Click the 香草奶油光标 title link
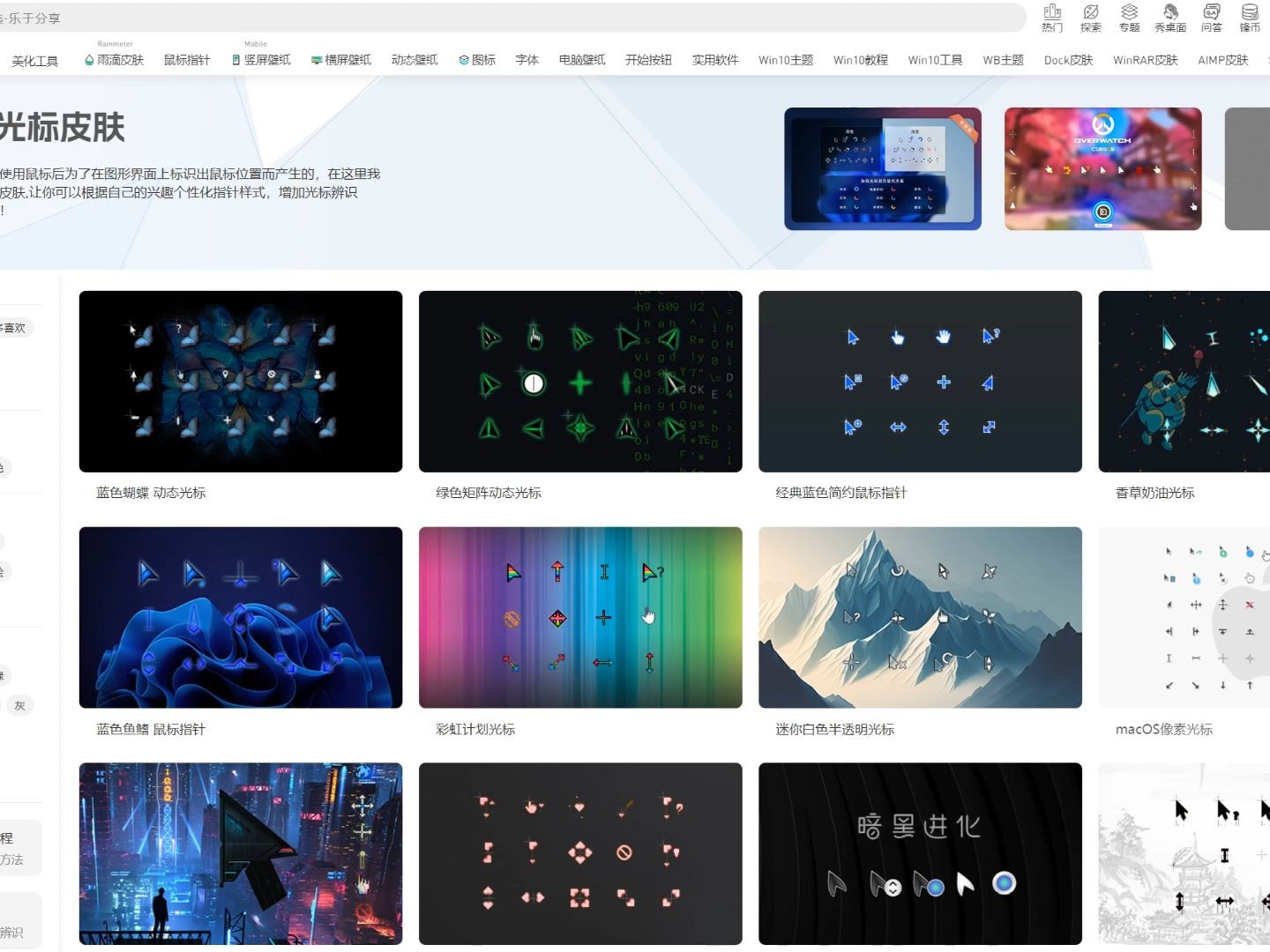 point(1155,493)
